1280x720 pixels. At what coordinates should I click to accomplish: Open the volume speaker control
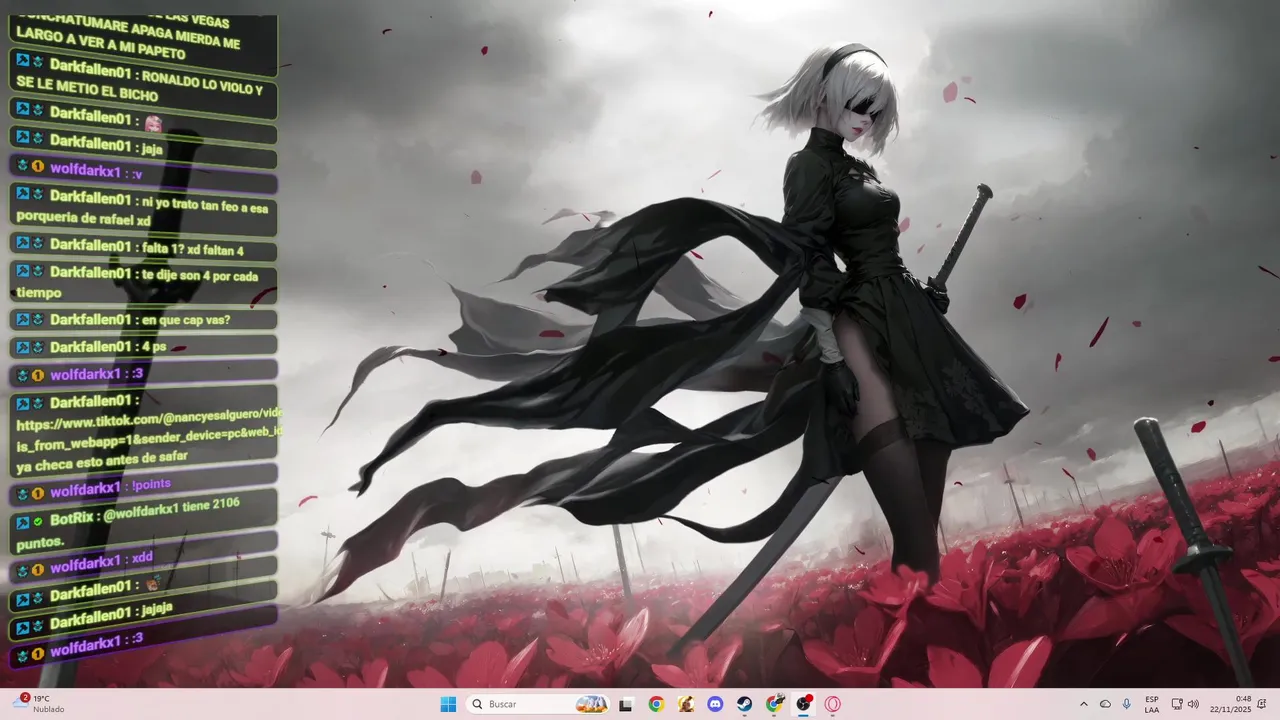(1193, 704)
